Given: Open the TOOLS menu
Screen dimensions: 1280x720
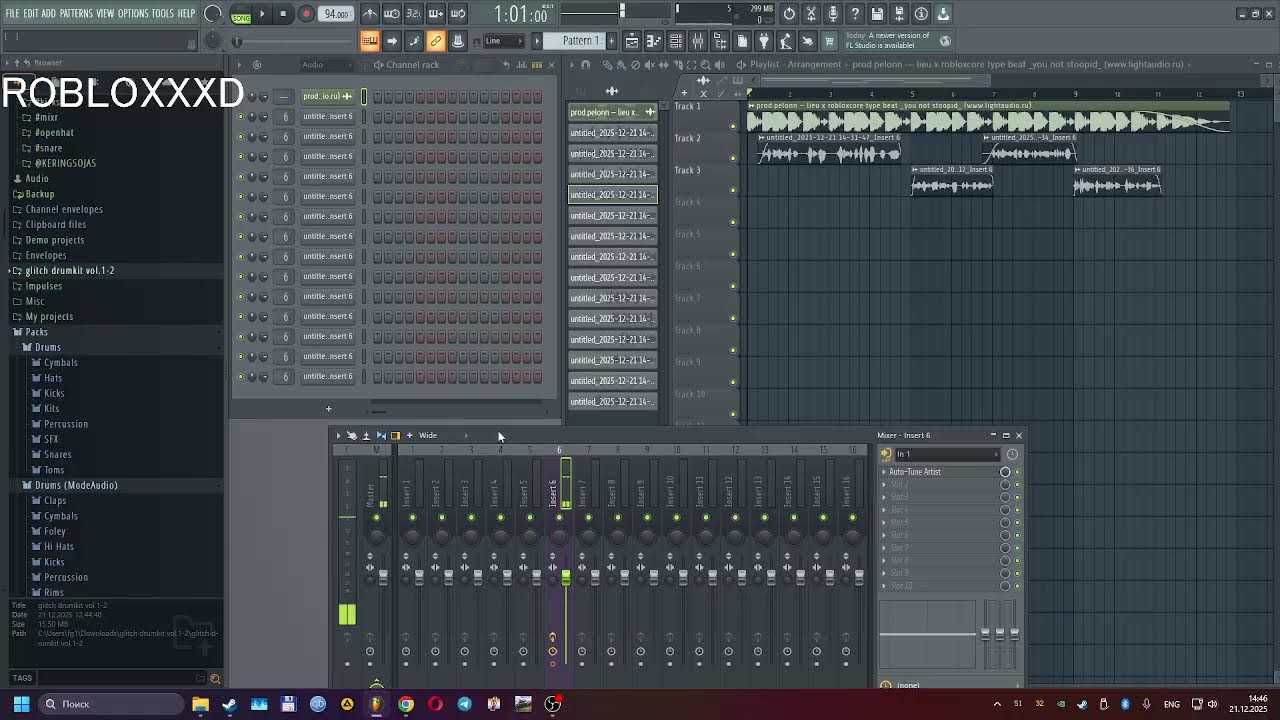Looking at the screenshot, I should point(163,14).
